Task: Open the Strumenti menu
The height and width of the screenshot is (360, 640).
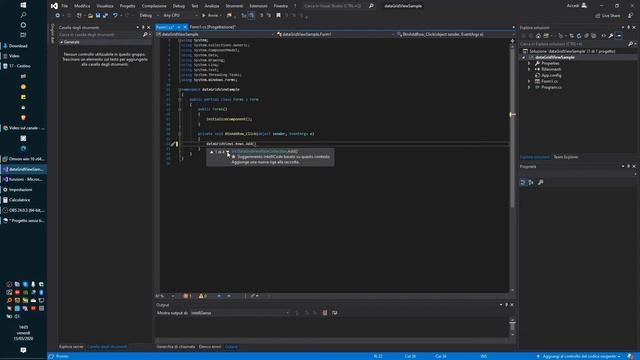Action: (234, 6)
